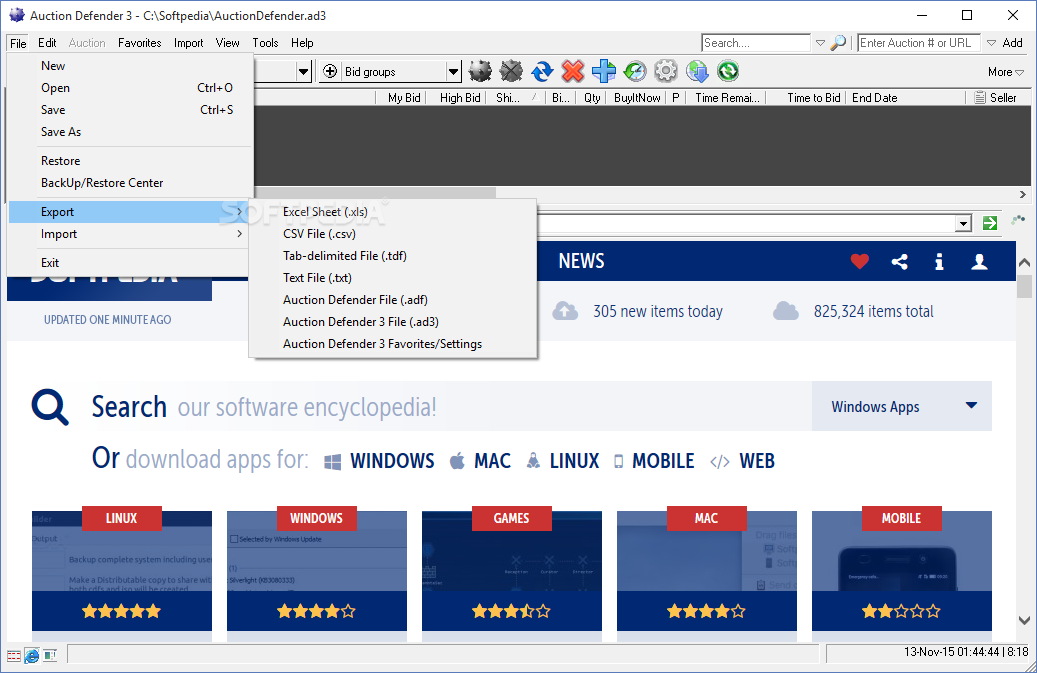Viewport: 1037px width, 673px height.
Task: Click the red X delete icon
Action: pyautogui.click(x=573, y=71)
